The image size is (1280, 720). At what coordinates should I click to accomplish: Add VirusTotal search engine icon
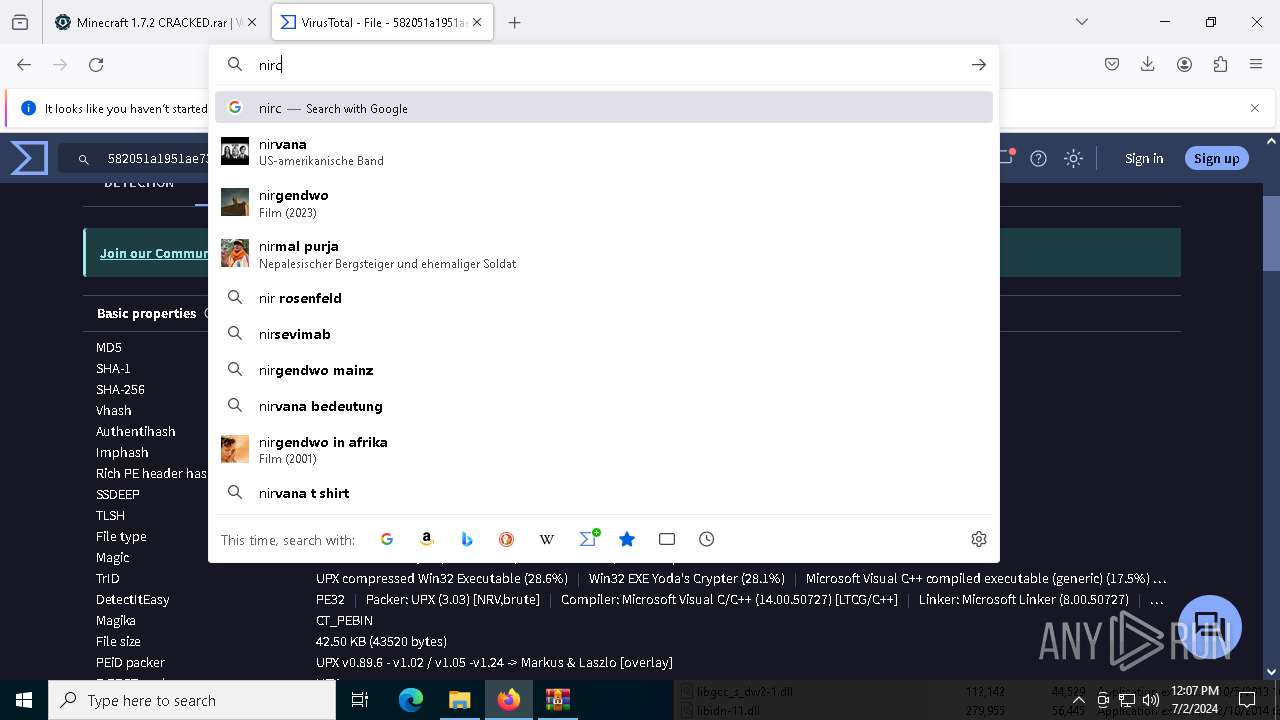589,538
